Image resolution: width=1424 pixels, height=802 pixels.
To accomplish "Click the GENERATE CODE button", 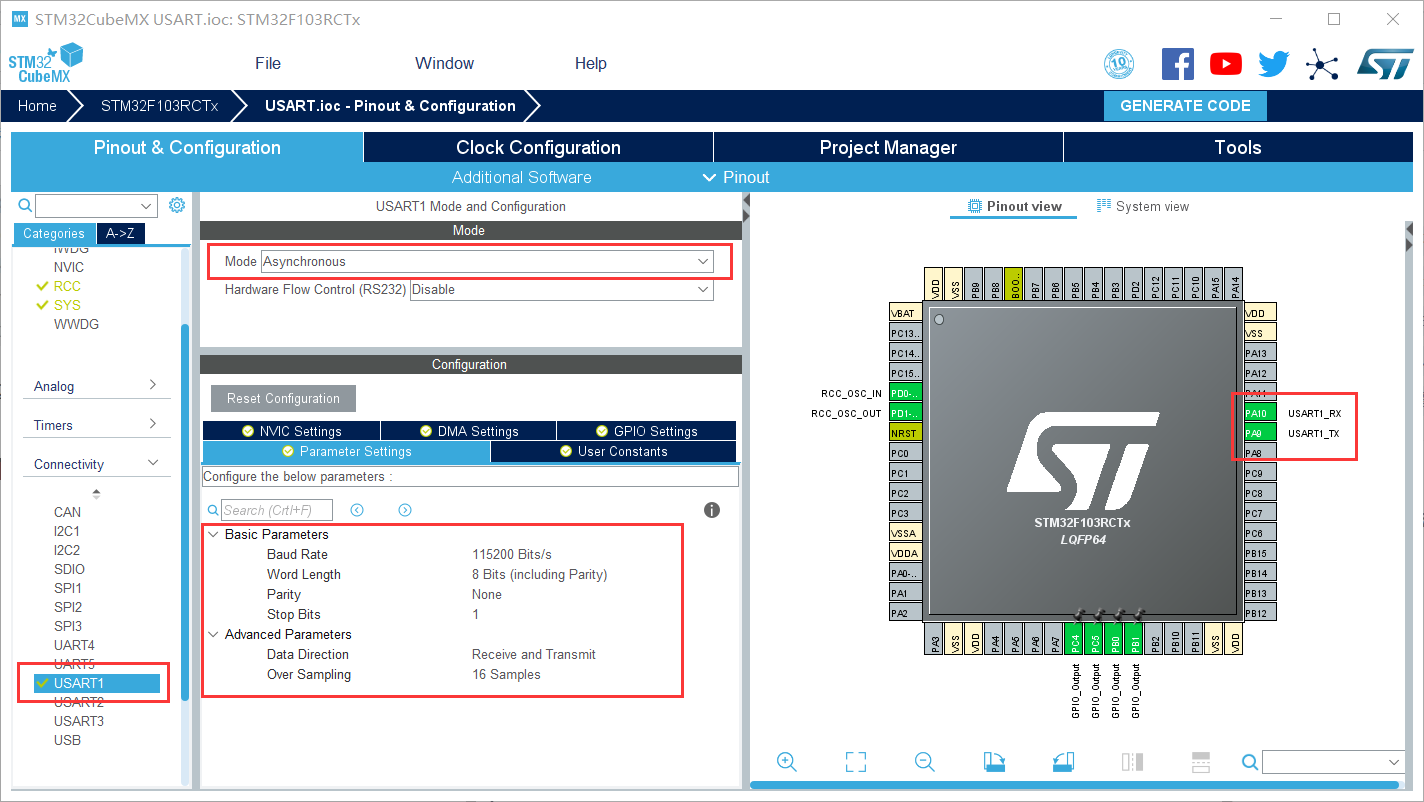I will [x=1185, y=105].
